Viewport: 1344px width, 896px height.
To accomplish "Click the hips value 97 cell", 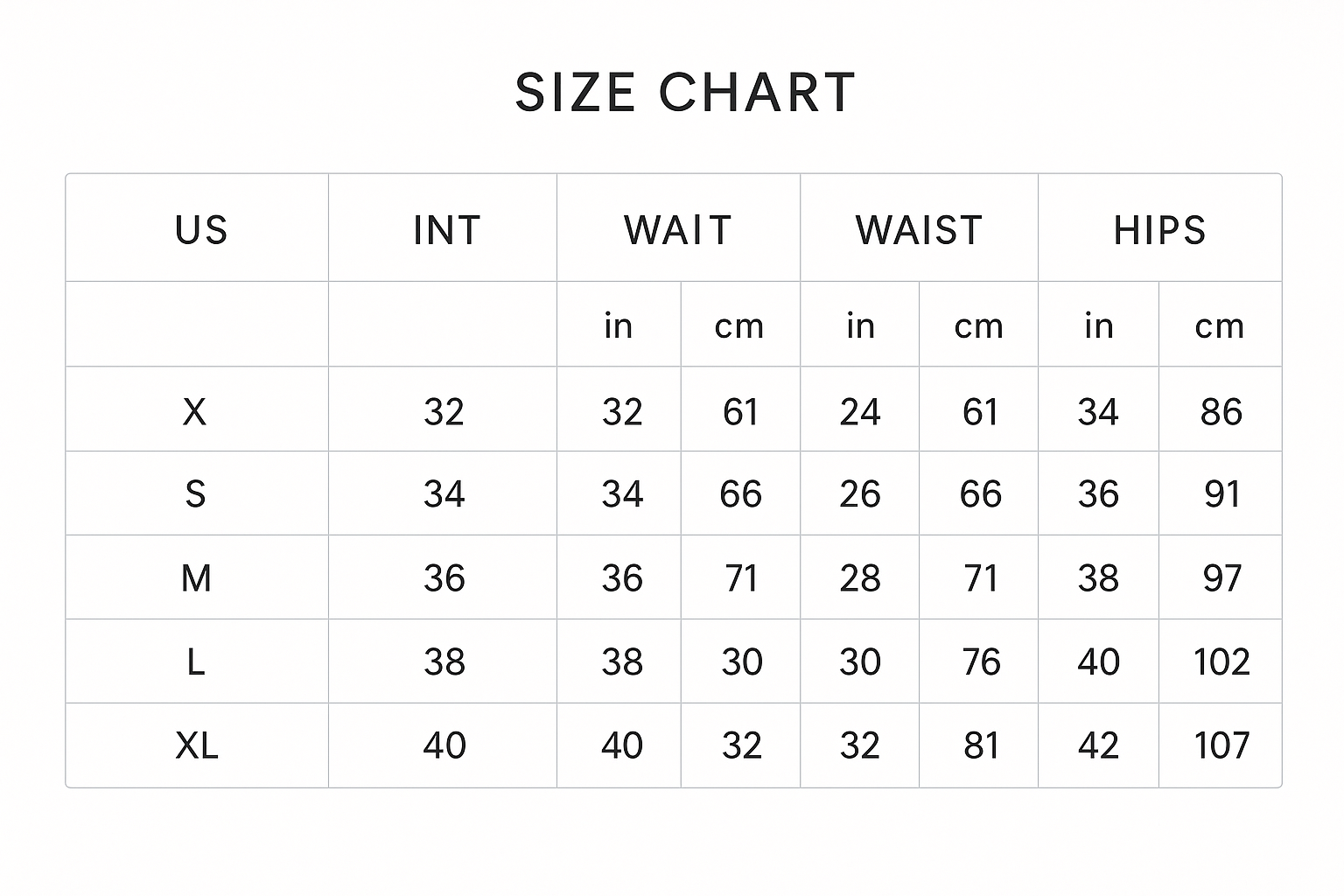I will (1221, 578).
